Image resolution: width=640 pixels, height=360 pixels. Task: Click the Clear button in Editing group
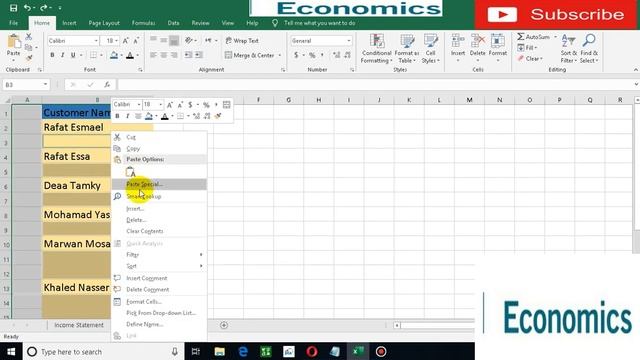click(x=530, y=59)
